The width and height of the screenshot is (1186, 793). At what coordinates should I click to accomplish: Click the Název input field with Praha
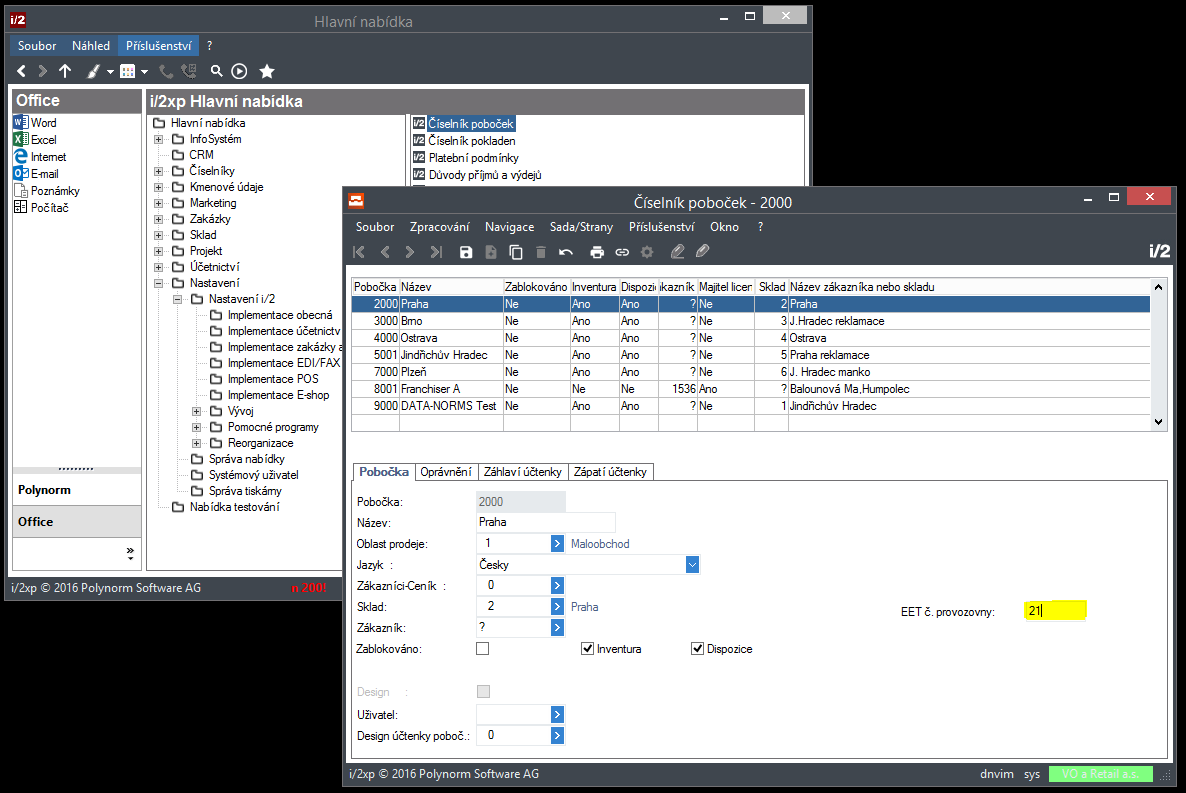tap(545, 522)
